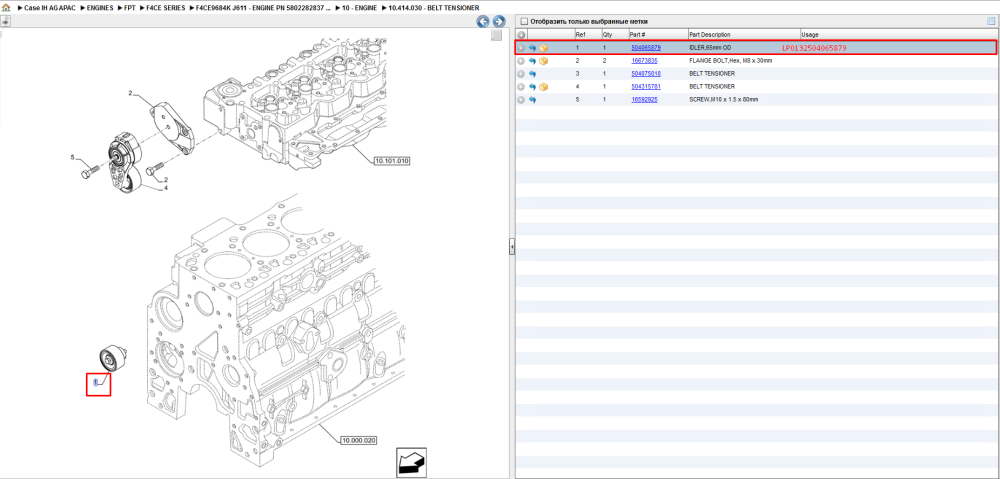Screen dimensions: 1000x479
Task: Open the table view icon at parts list corner
Action: [991, 21]
